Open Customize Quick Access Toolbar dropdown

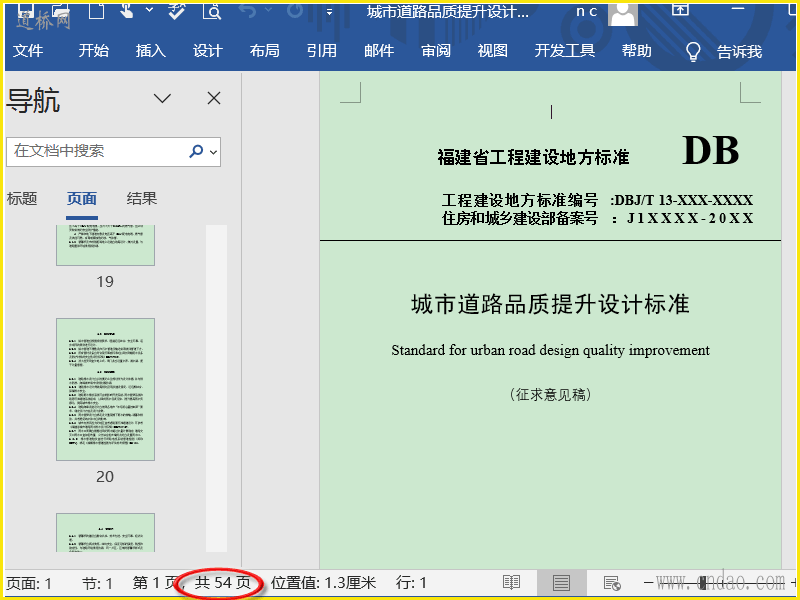[x=330, y=11]
